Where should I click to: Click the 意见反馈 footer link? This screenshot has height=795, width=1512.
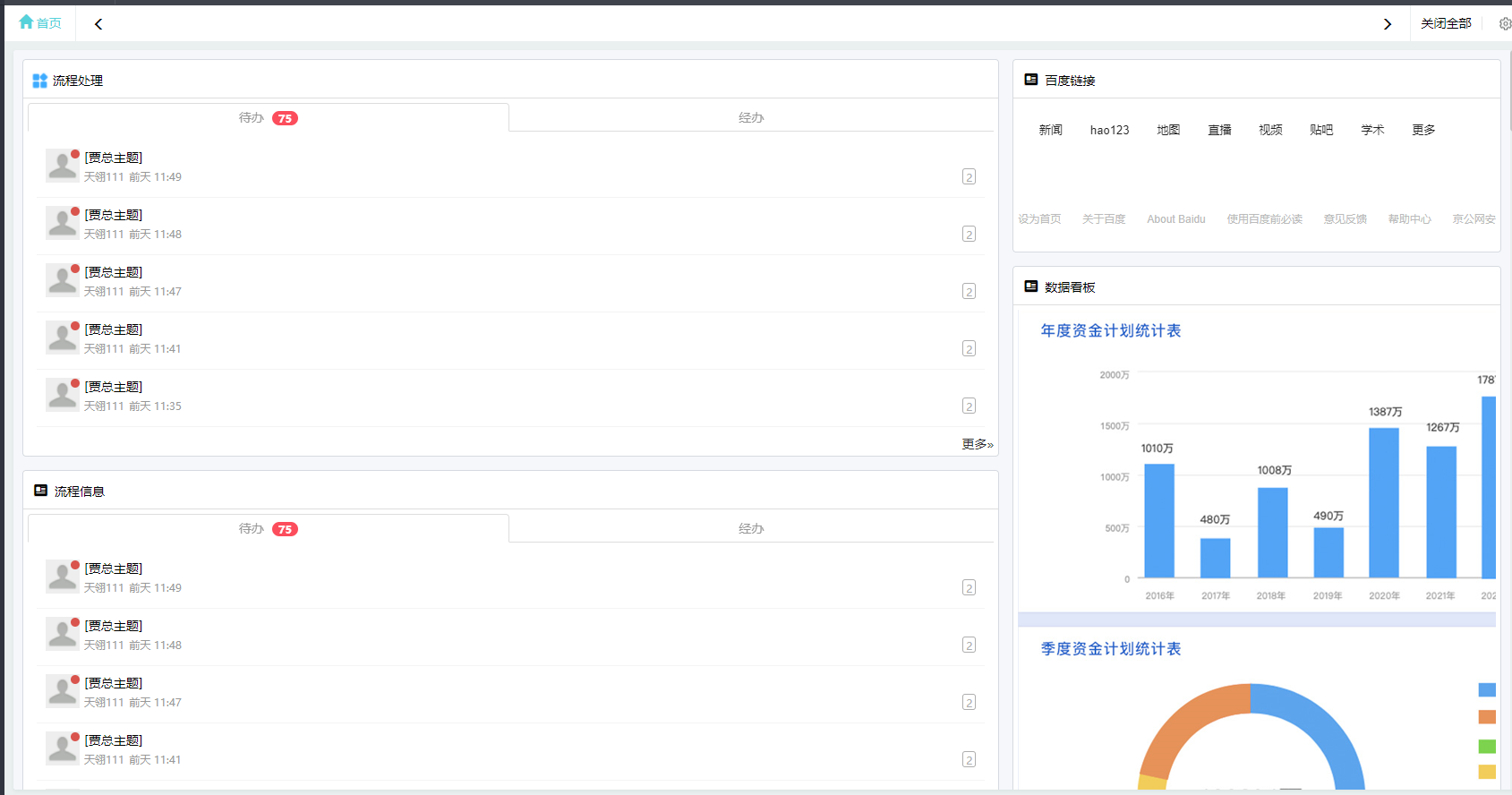1345,219
